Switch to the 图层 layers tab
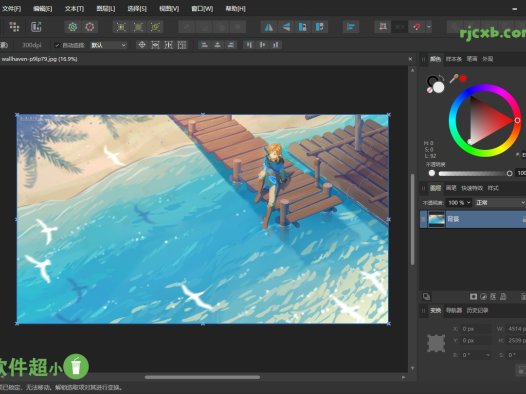Image resolution: width=526 pixels, height=394 pixels. pos(435,188)
